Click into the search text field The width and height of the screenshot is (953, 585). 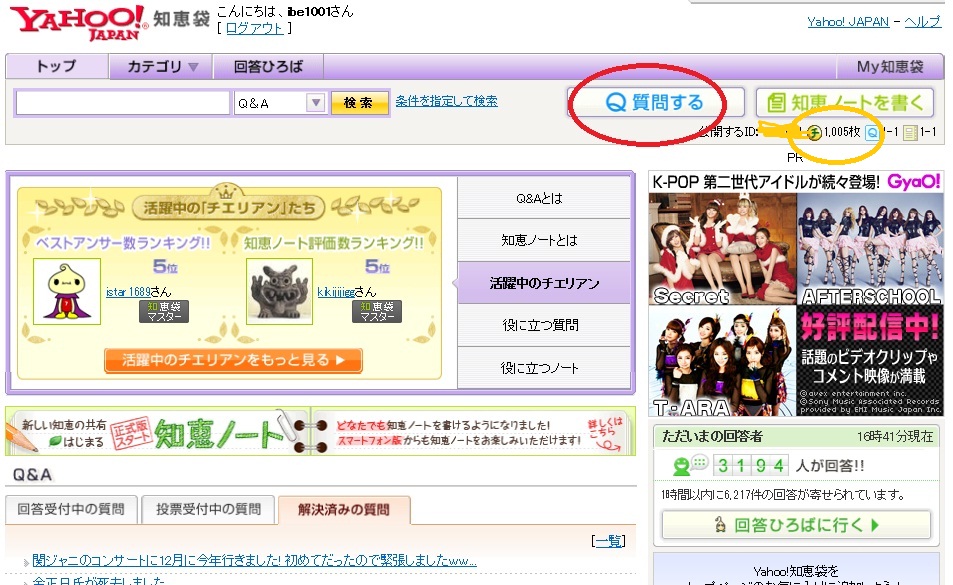tap(123, 103)
